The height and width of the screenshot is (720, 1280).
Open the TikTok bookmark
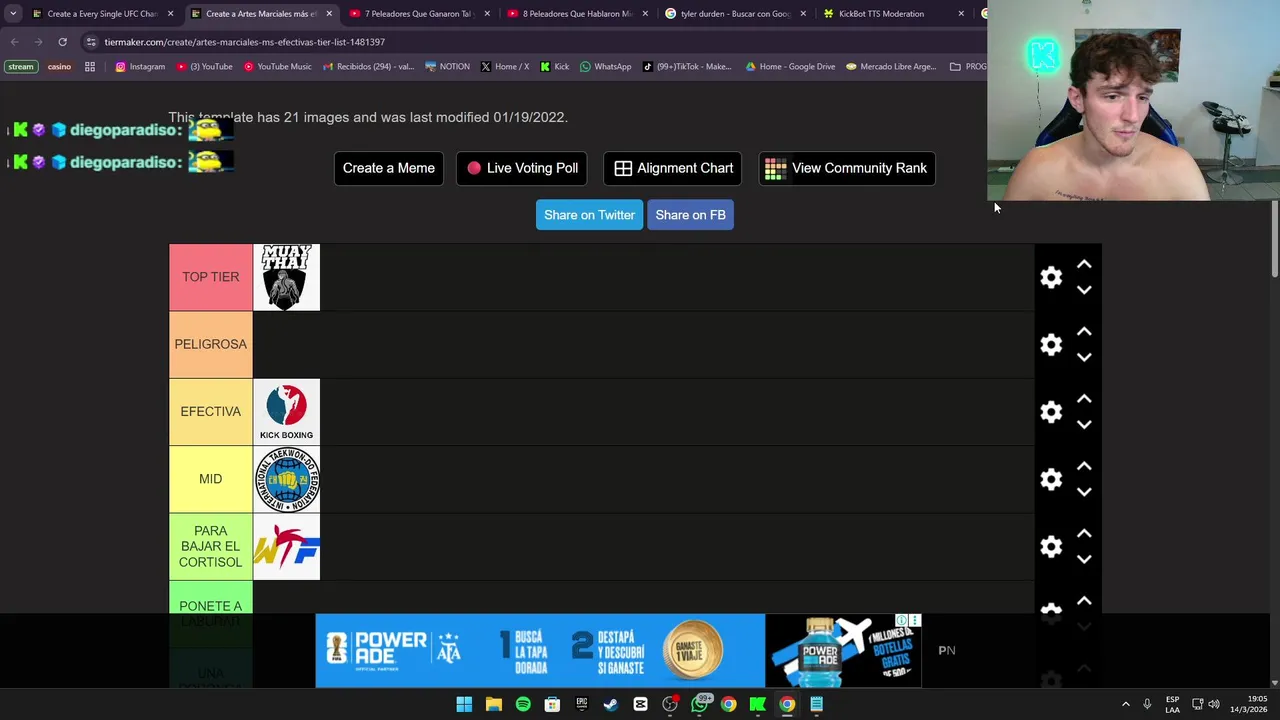pyautogui.click(x=687, y=67)
